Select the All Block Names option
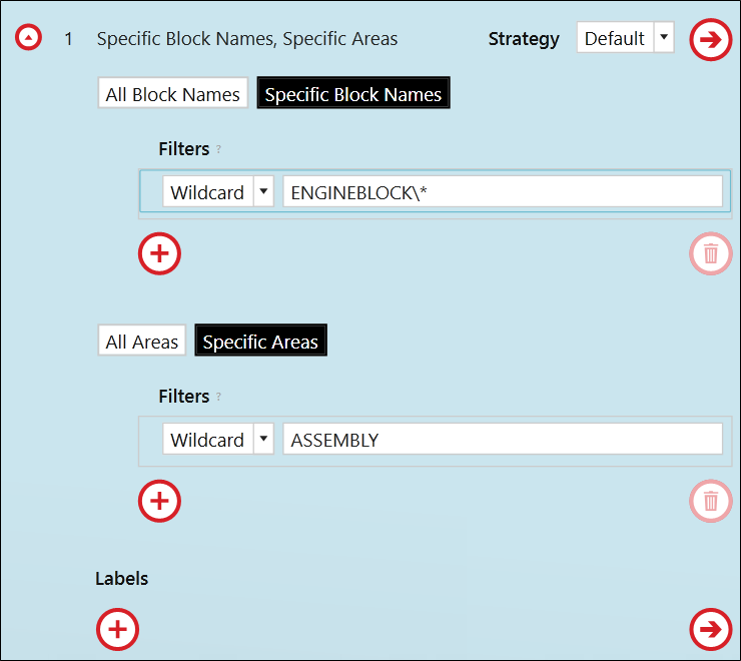 tap(172, 94)
